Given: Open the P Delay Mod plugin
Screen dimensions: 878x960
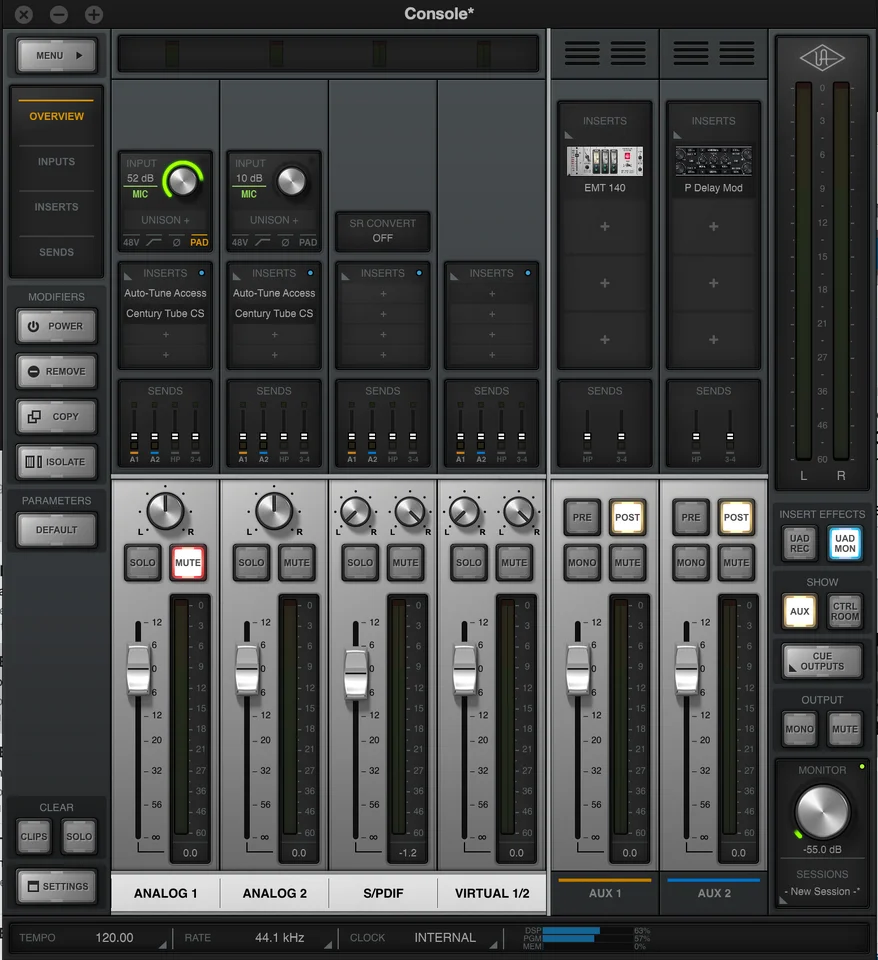Looking at the screenshot, I should pyautogui.click(x=713, y=160).
